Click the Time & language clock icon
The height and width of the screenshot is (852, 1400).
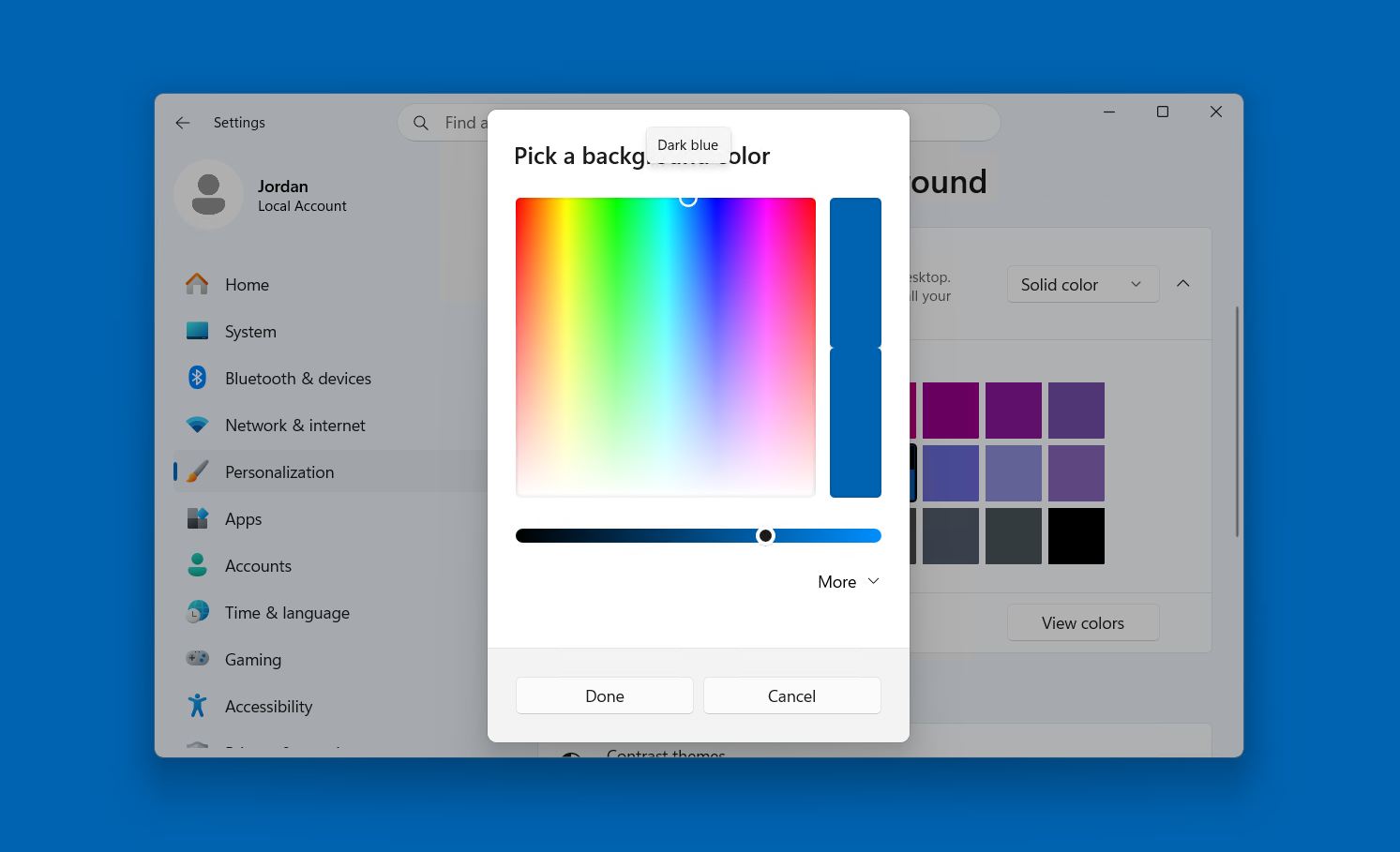(197, 612)
